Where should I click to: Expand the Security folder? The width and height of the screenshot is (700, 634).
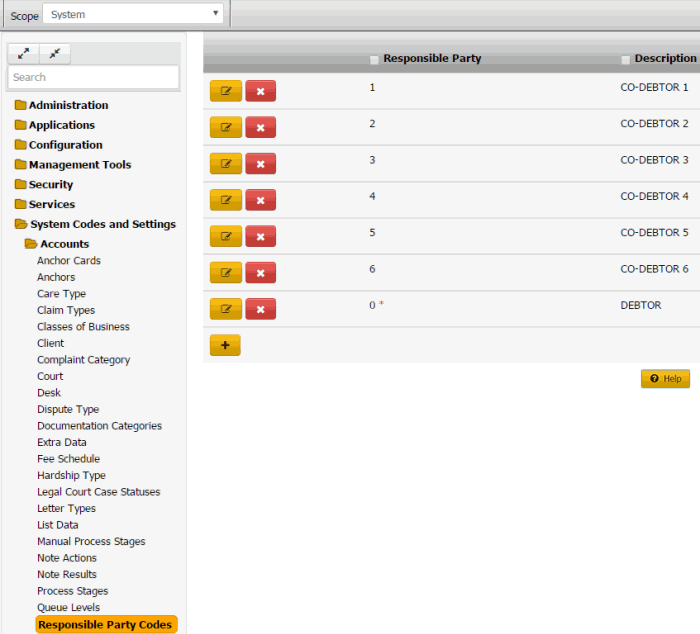(x=50, y=184)
